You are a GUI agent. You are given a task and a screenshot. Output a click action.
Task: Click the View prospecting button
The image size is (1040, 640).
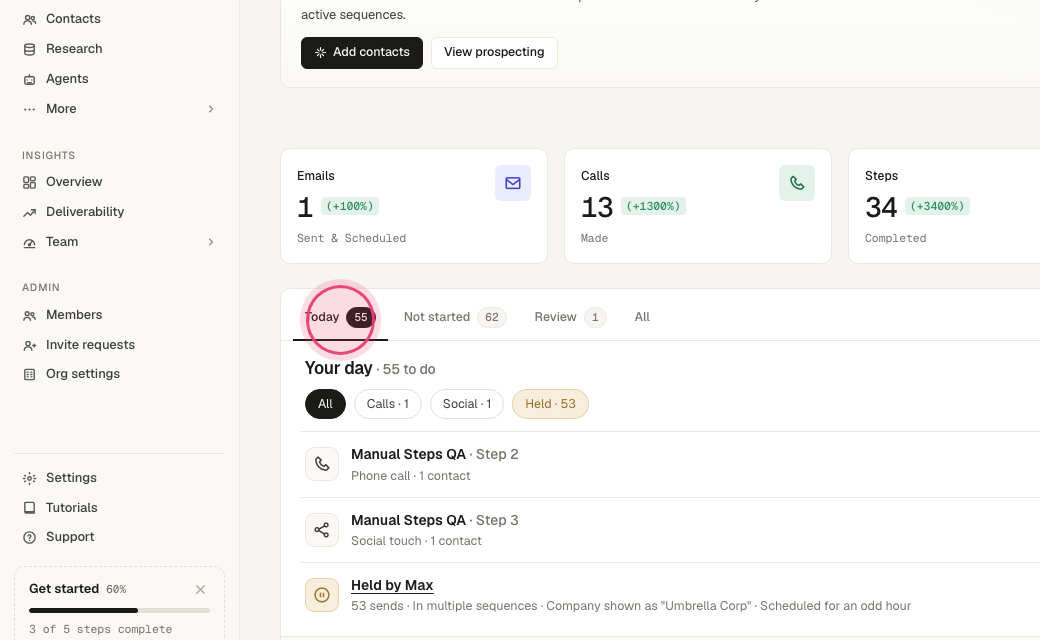click(x=494, y=52)
